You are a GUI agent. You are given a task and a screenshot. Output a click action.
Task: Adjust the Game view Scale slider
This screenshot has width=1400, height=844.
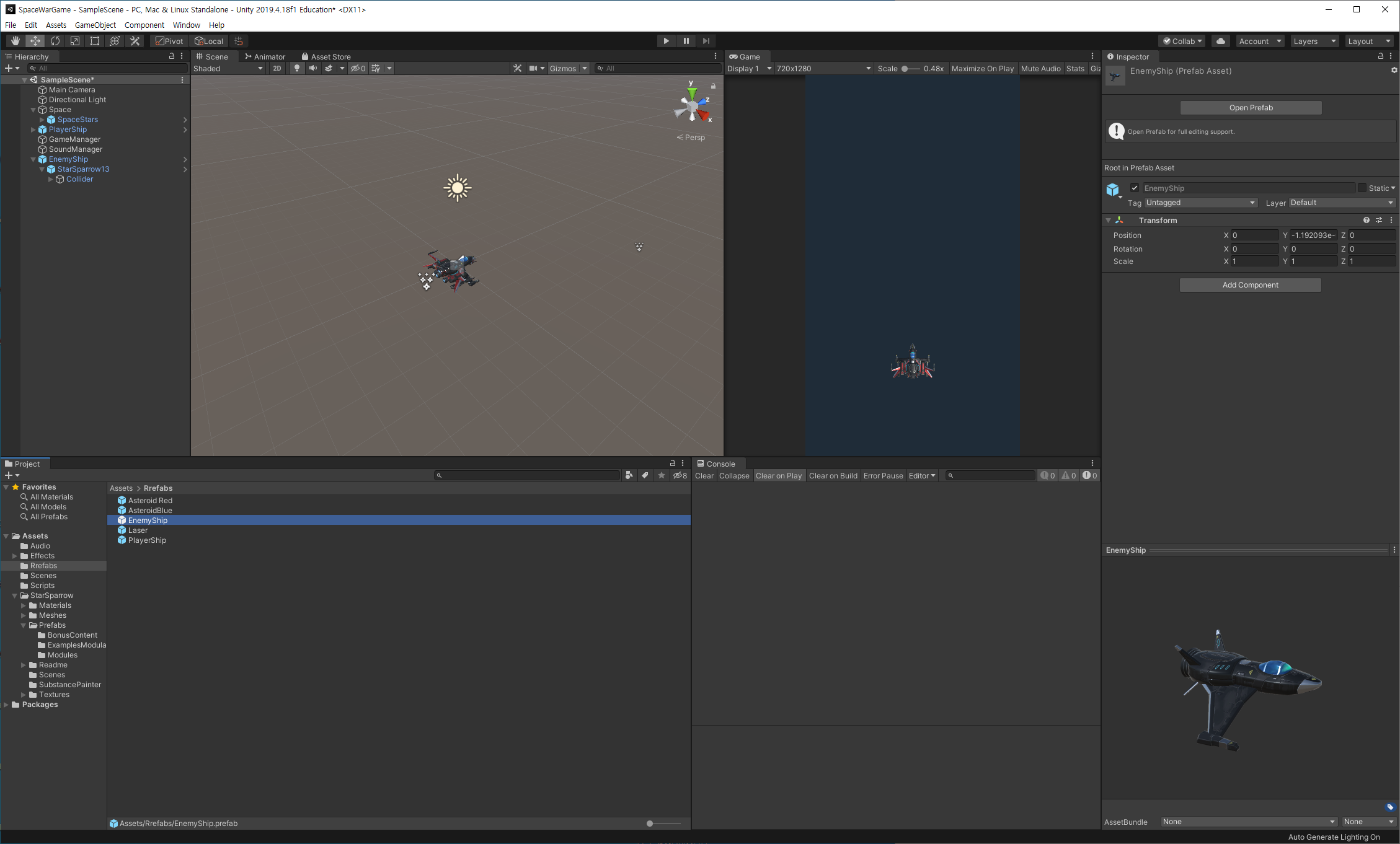tap(905, 69)
